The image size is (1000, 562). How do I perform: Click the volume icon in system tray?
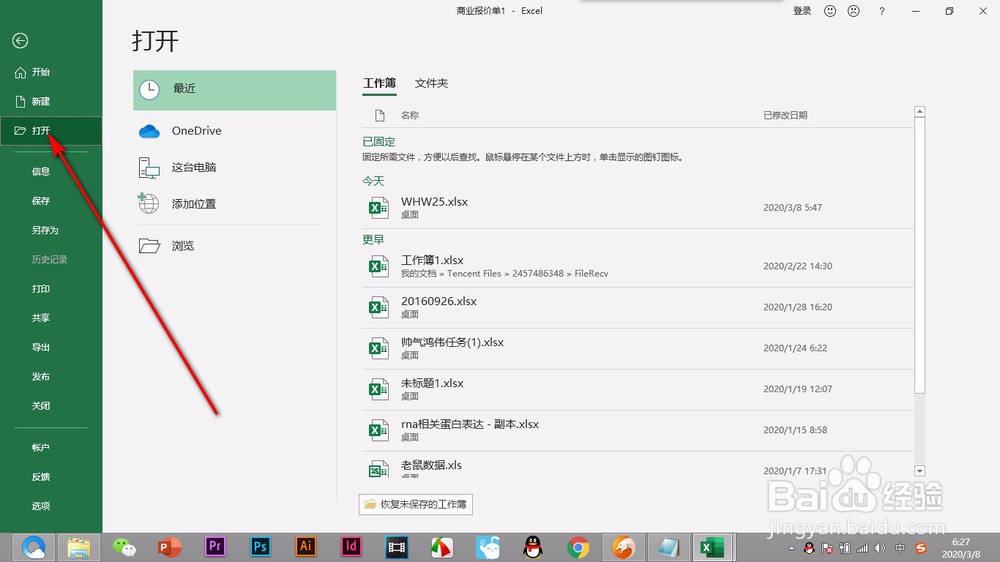pos(881,548)
